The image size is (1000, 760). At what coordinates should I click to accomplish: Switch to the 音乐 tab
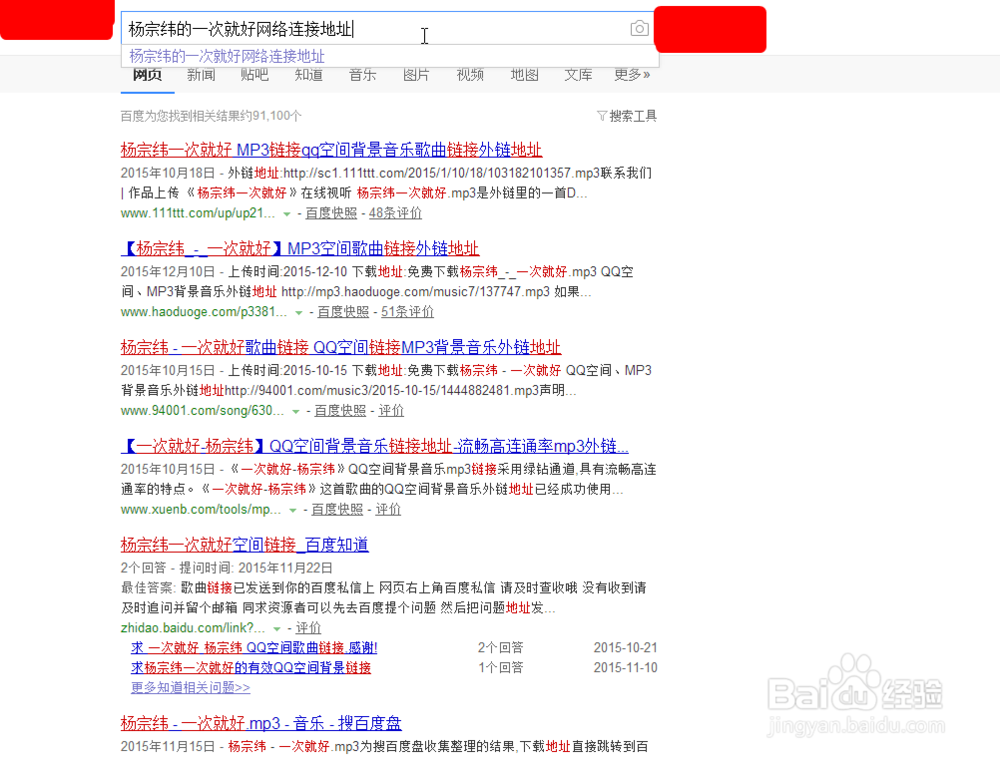pos(362,75)
